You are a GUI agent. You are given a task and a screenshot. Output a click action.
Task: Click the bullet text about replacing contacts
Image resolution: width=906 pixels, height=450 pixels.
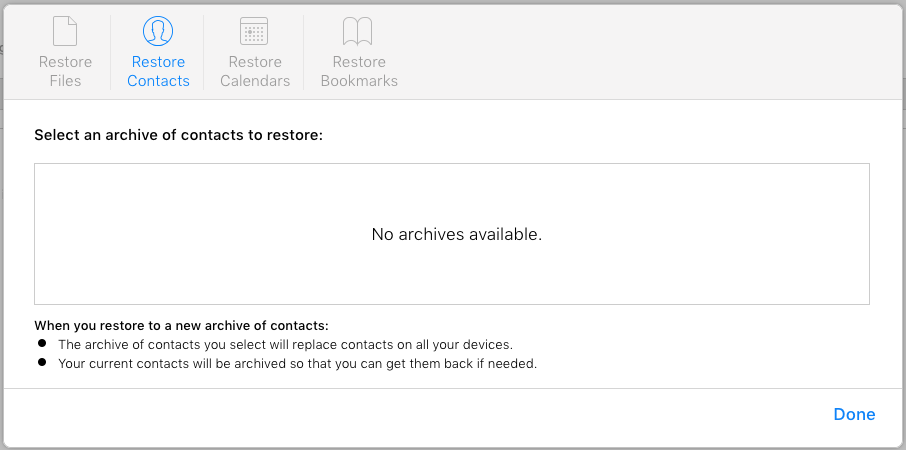(x=285, y=345)
